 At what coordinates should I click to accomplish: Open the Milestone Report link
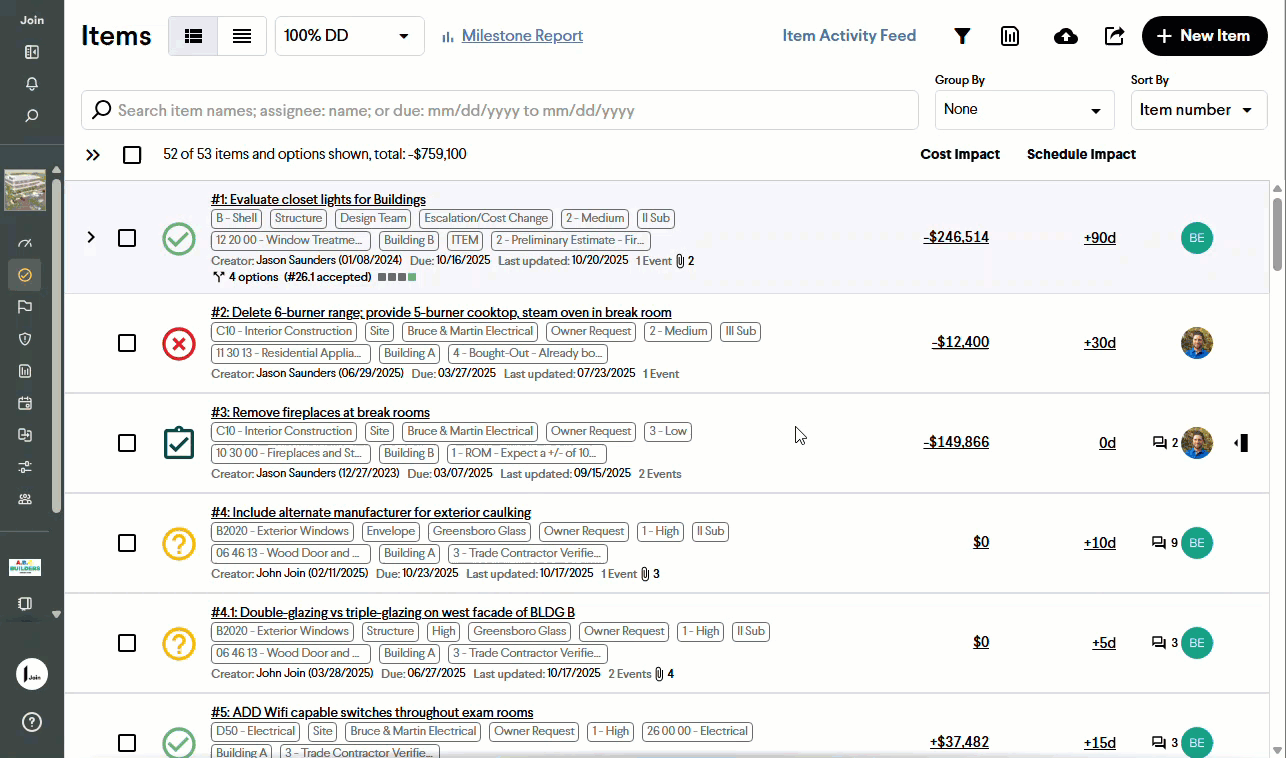[x=522, y=36]
